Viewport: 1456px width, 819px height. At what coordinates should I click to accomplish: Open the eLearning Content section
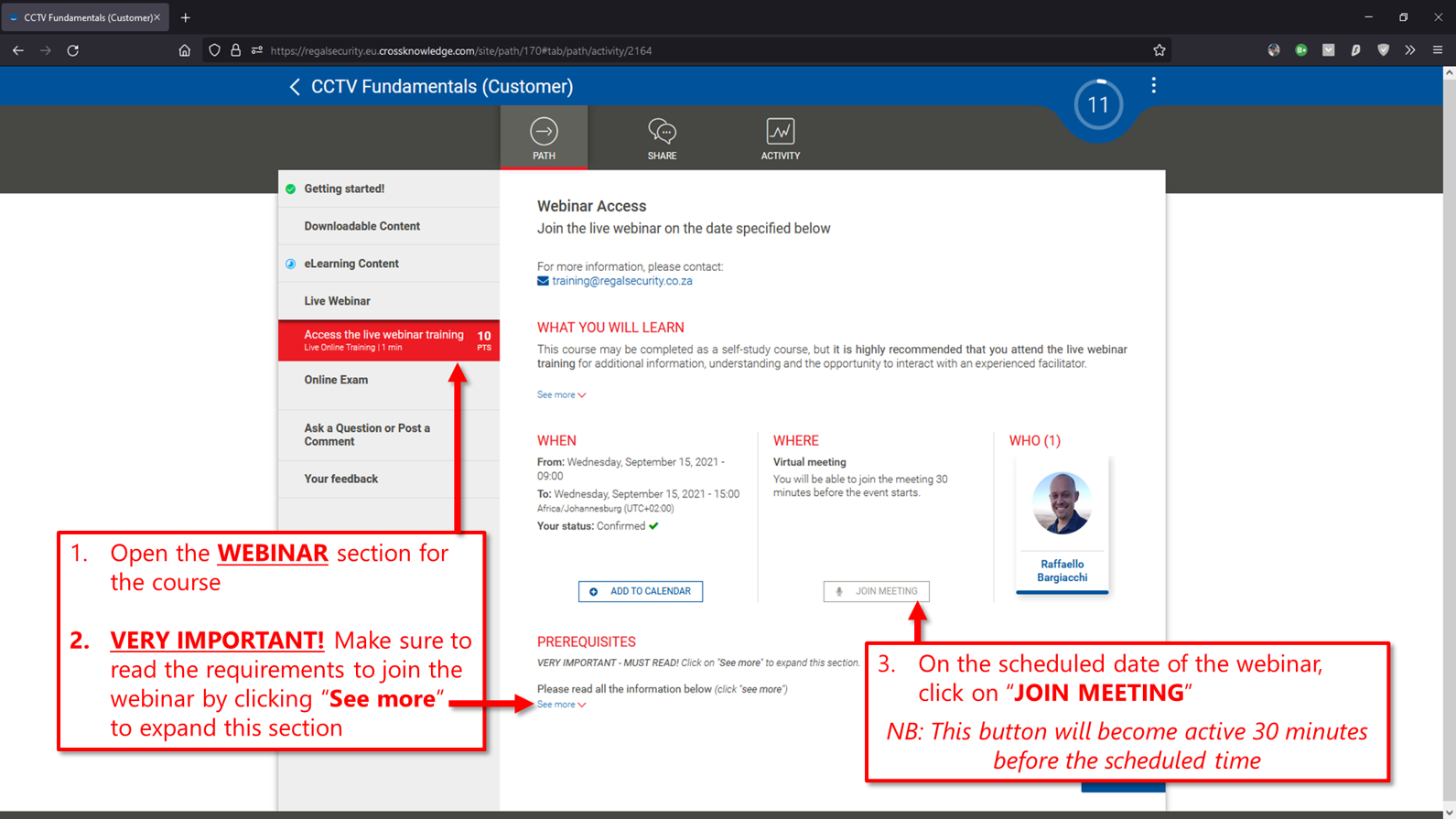[x=389, y=264]
